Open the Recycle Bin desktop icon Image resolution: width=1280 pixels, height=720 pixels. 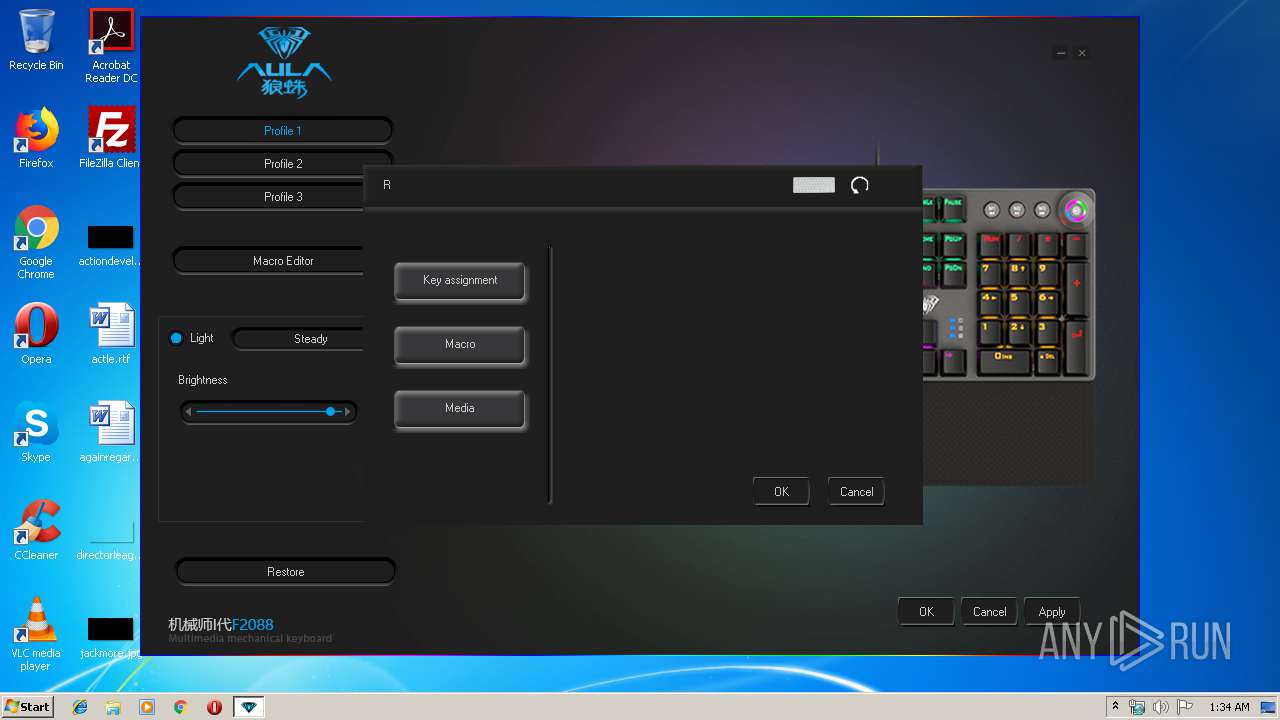click(x=36, y=40)
